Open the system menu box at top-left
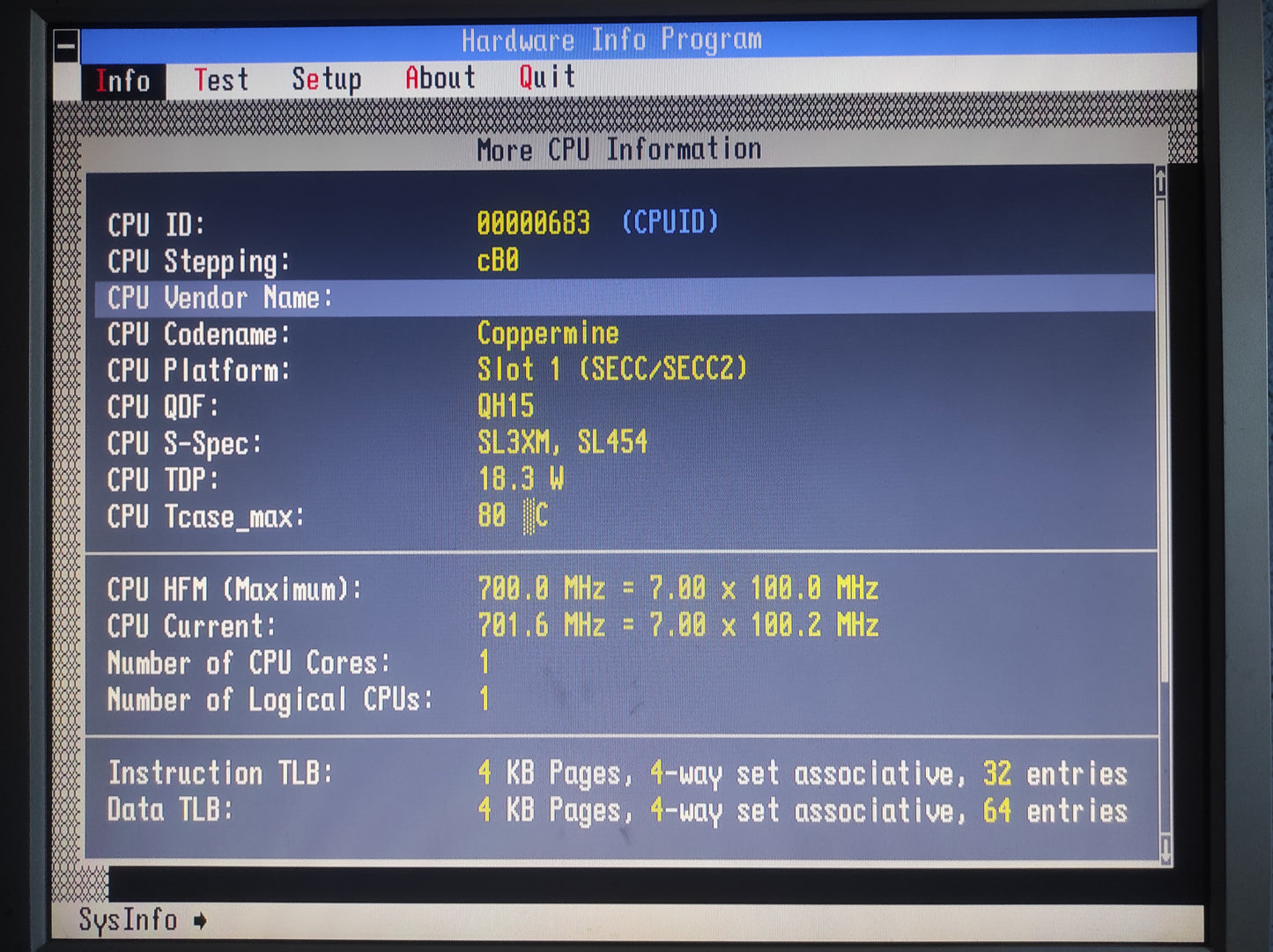 coord(66,47)
